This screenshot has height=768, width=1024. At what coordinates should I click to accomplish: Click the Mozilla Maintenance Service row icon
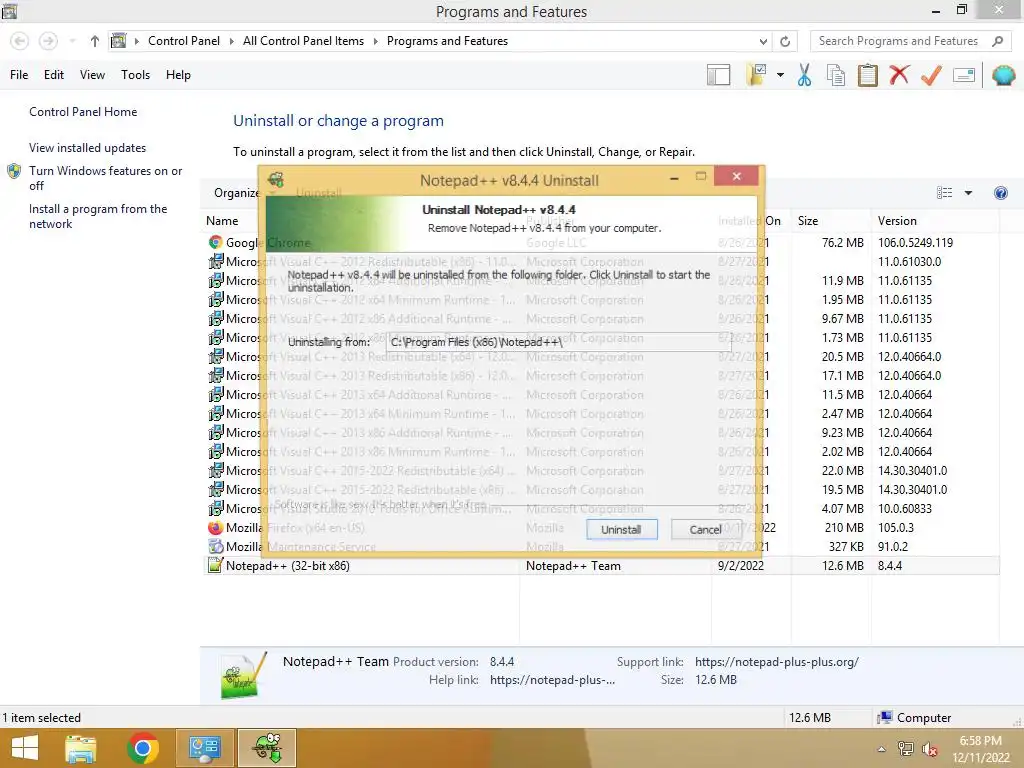pos(216,547)
